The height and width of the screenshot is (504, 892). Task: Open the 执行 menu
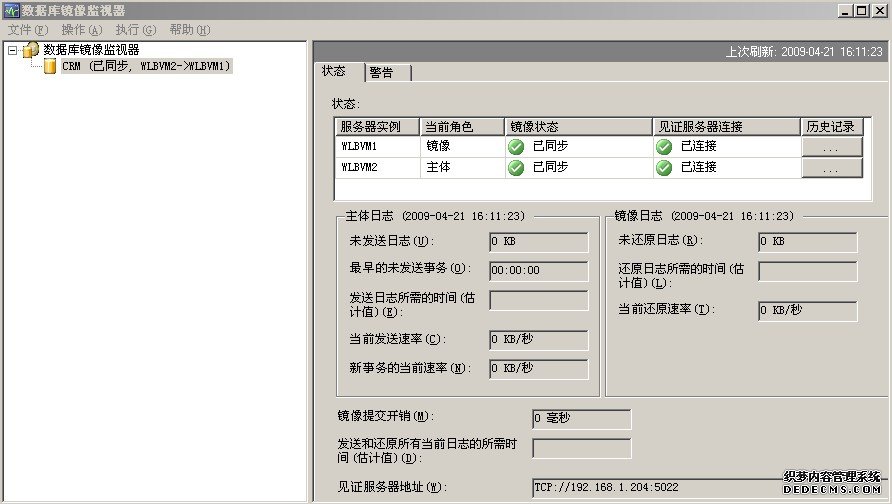[135, 30]
